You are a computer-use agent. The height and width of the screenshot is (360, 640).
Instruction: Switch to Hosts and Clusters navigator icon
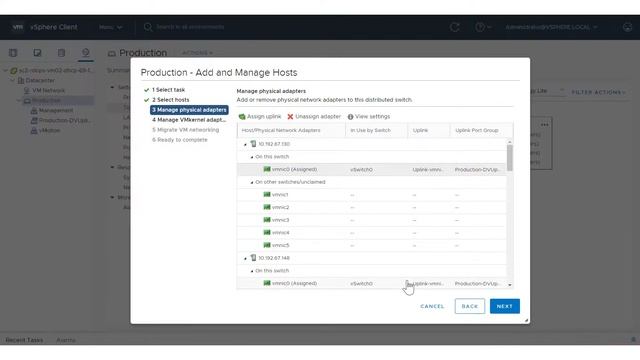[x=13, y=53]
